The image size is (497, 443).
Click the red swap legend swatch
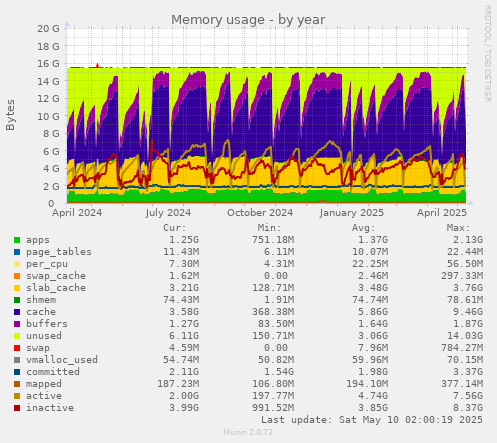coord(17,348)
